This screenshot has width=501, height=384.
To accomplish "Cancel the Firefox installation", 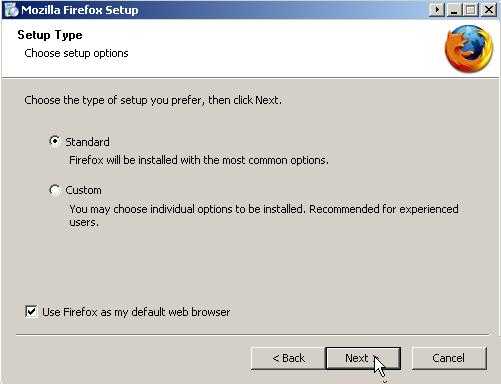I will (x=449, y=358).
